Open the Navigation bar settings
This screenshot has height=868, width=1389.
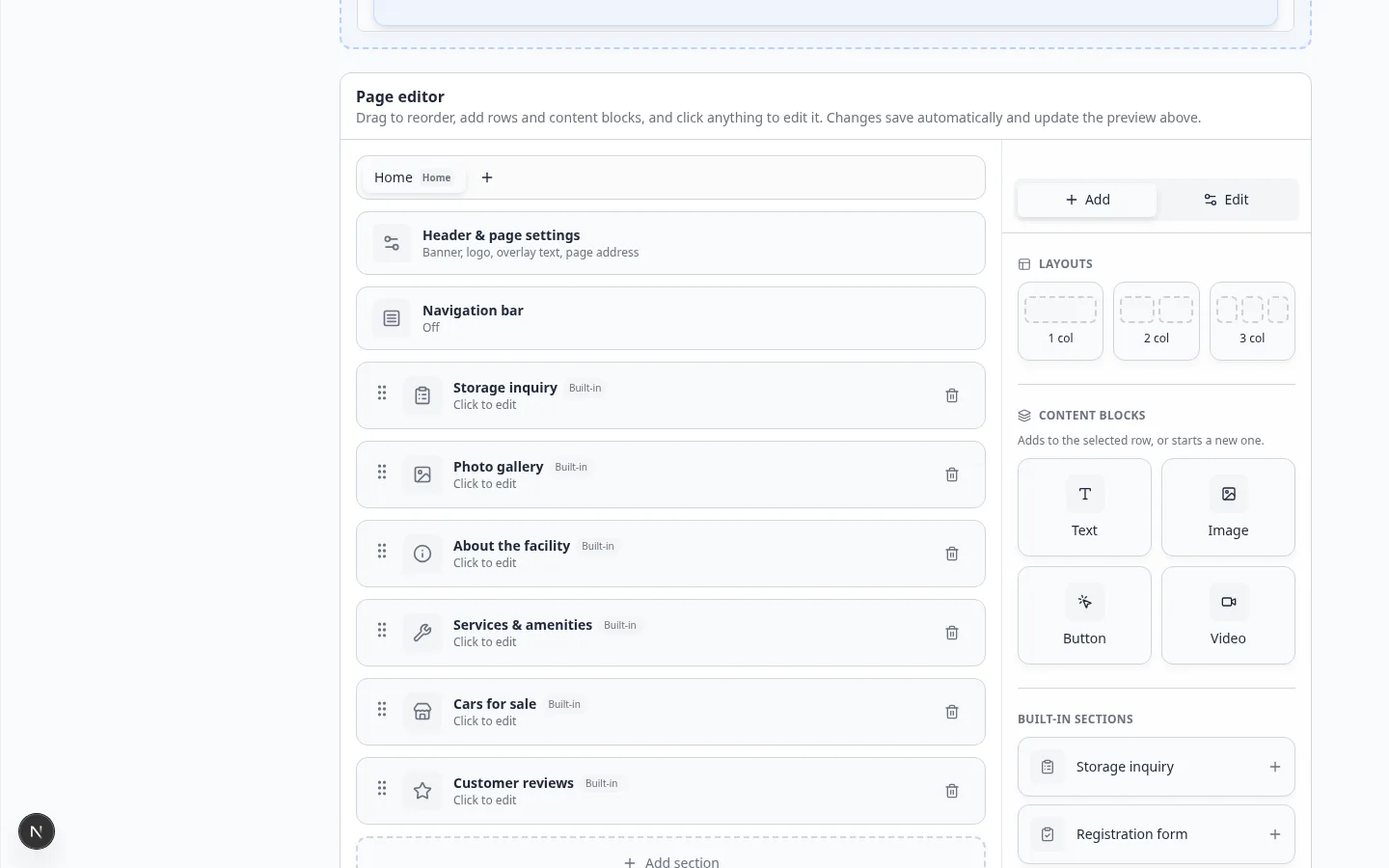point(670,318)
